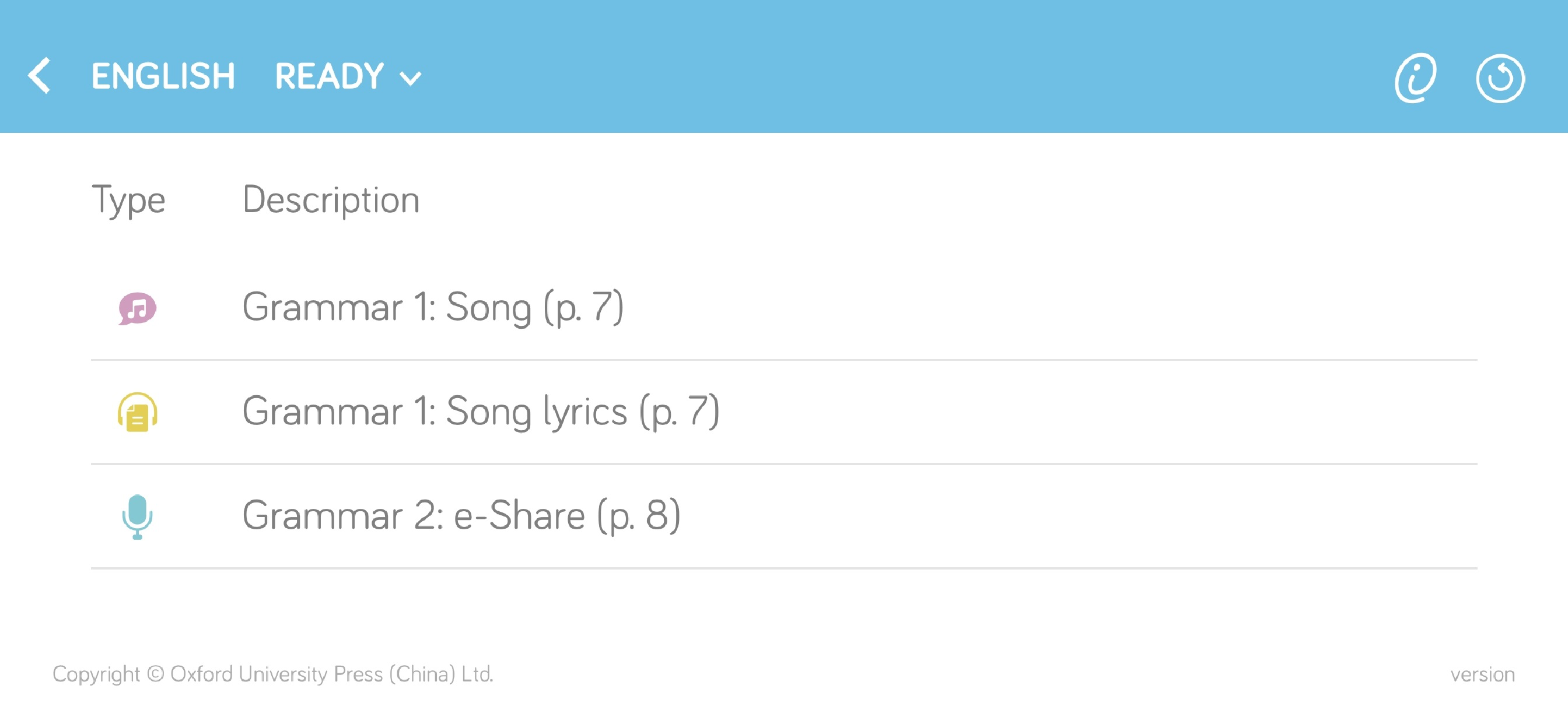
Task: Click Oxford University Press (China) Ltd. text
Action: [332, 674]
